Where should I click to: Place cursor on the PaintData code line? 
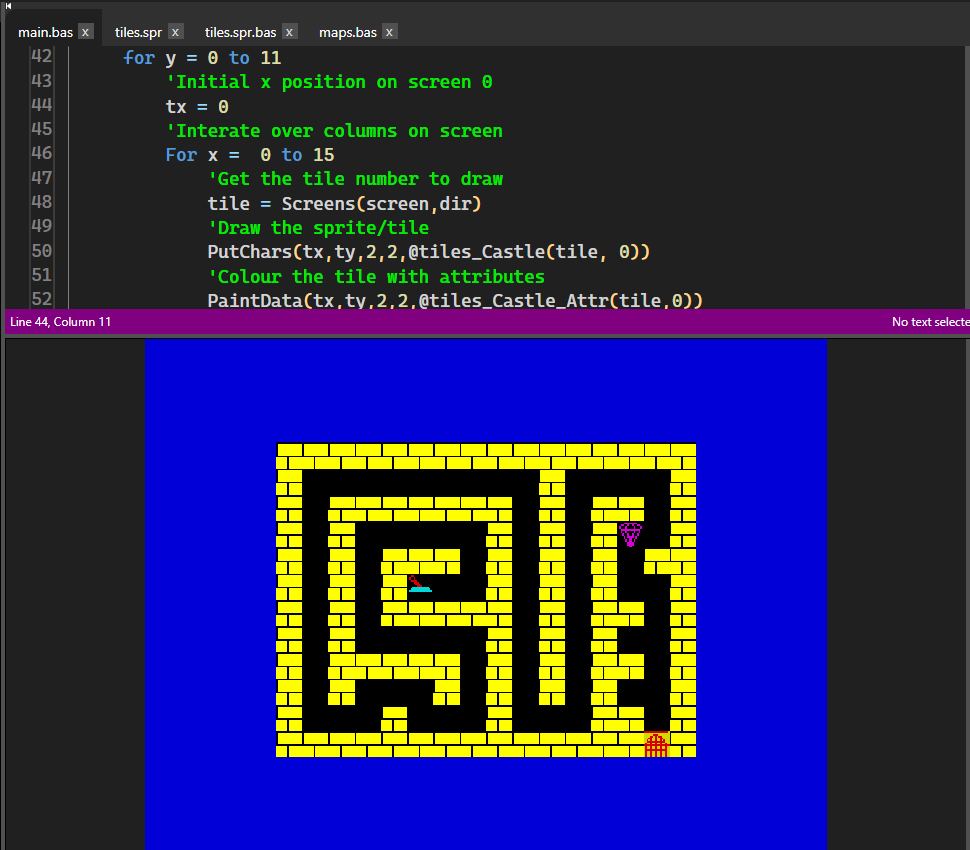point(454,300)
